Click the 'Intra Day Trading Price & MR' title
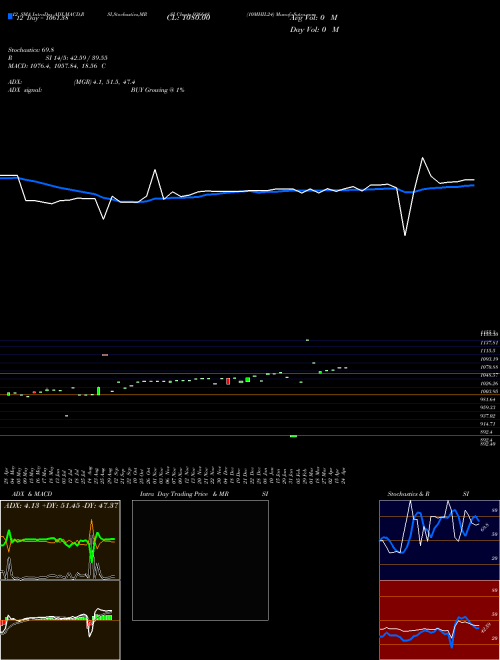The width and height of the screenshot is (500, 660). [185, 494]
